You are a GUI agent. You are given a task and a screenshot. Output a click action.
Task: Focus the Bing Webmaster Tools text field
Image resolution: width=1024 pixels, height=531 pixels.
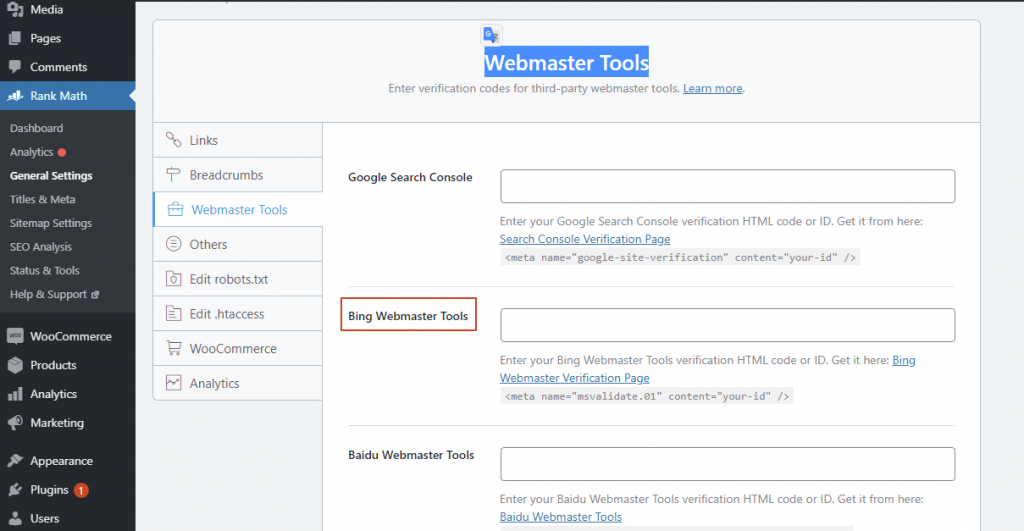coord(727,325)
